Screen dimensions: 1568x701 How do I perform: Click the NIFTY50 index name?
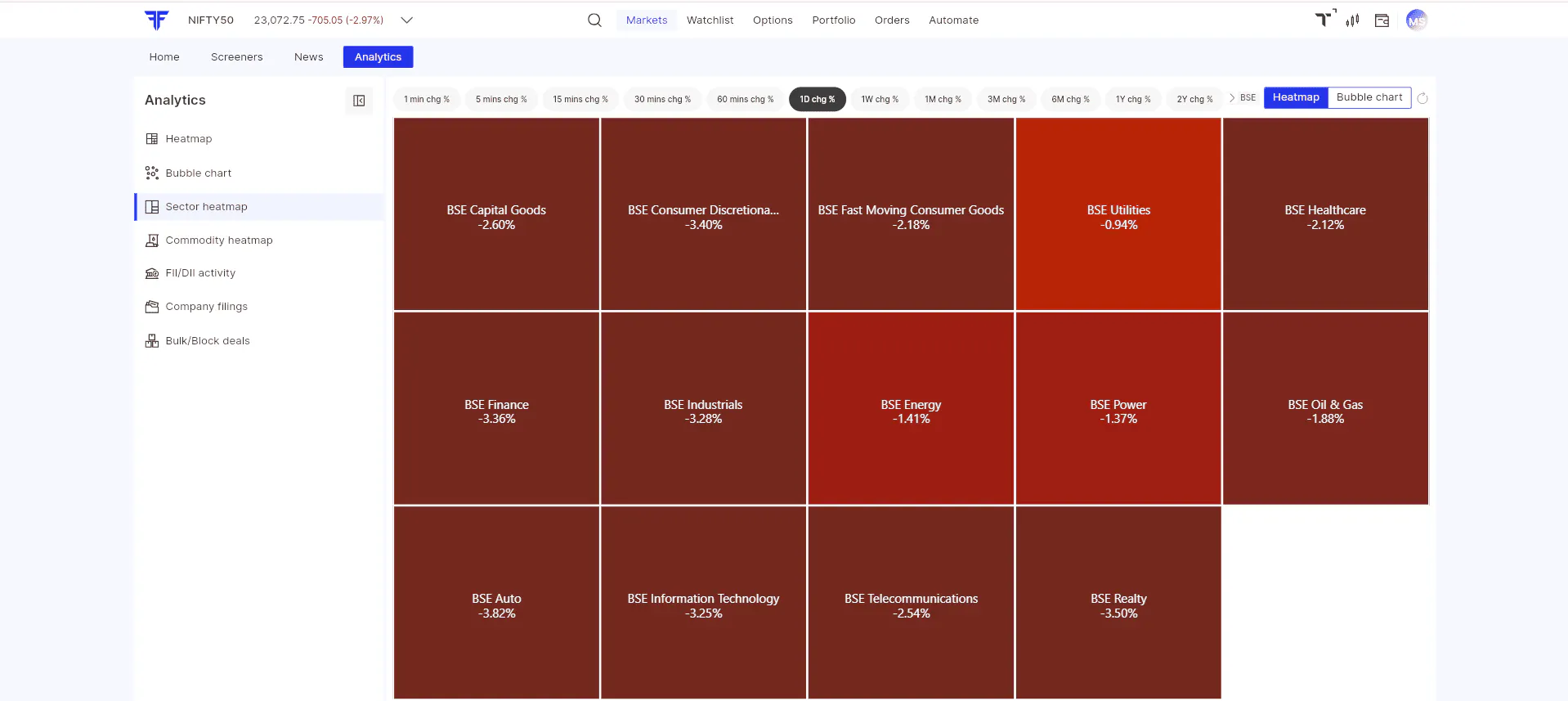pos(211,20)
